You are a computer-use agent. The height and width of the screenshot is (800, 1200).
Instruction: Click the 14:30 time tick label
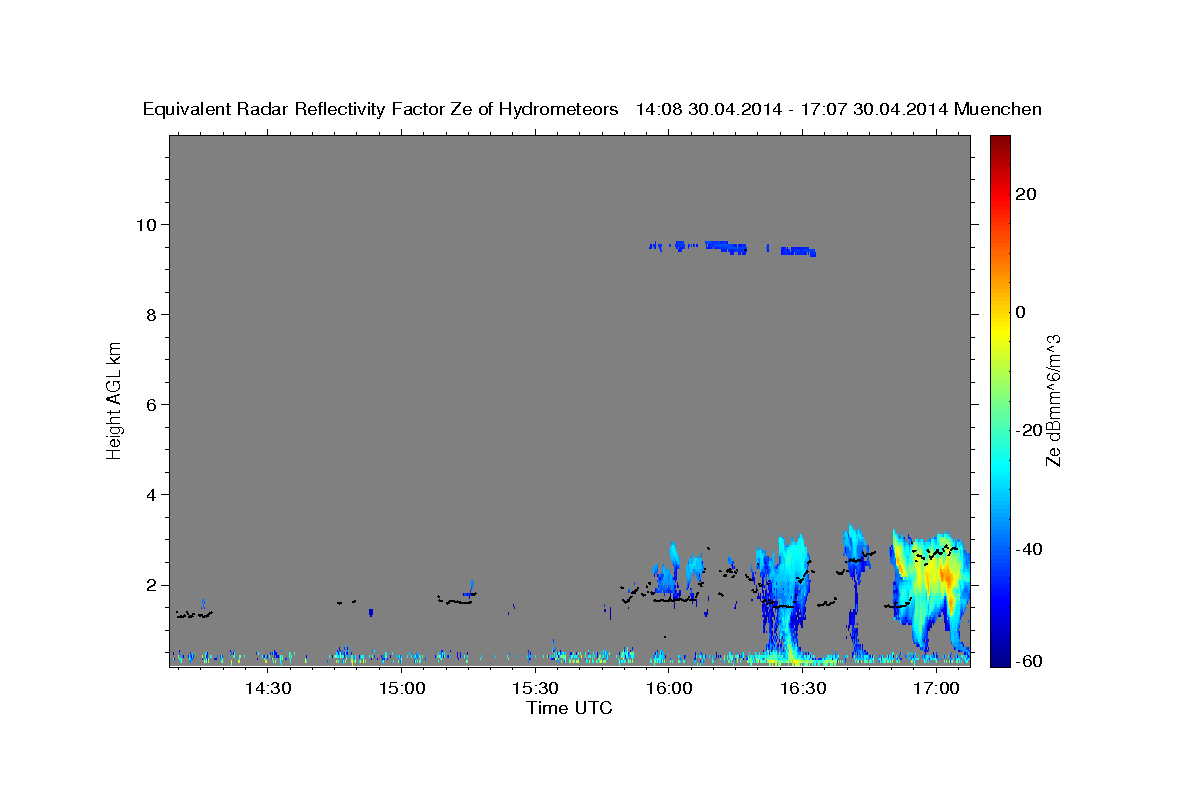[267, 688]
